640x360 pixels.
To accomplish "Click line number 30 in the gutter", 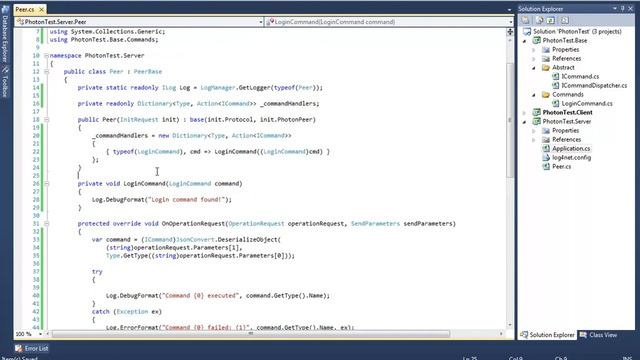I will [x=36, y=216].
